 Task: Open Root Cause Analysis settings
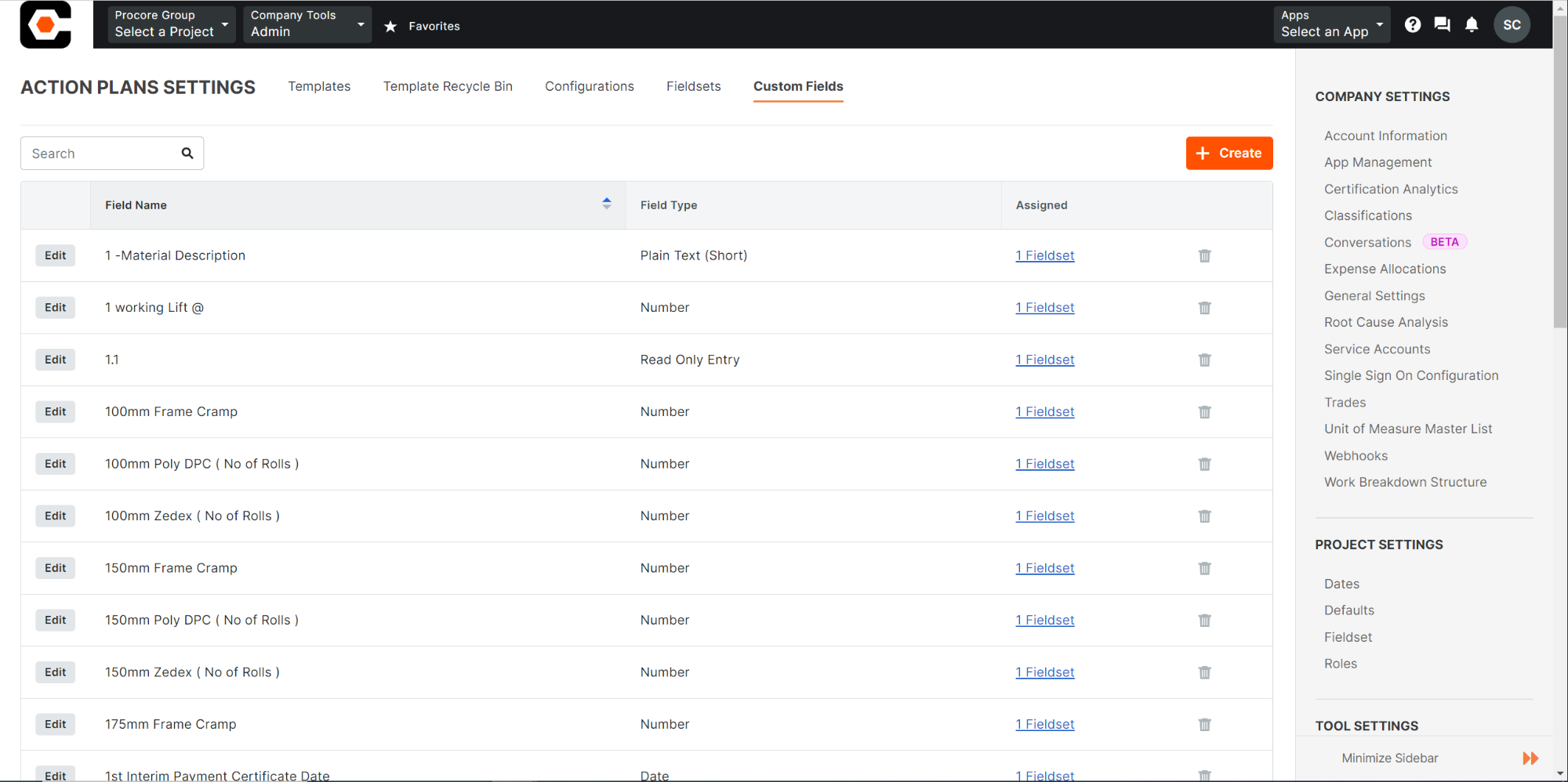1386,322
